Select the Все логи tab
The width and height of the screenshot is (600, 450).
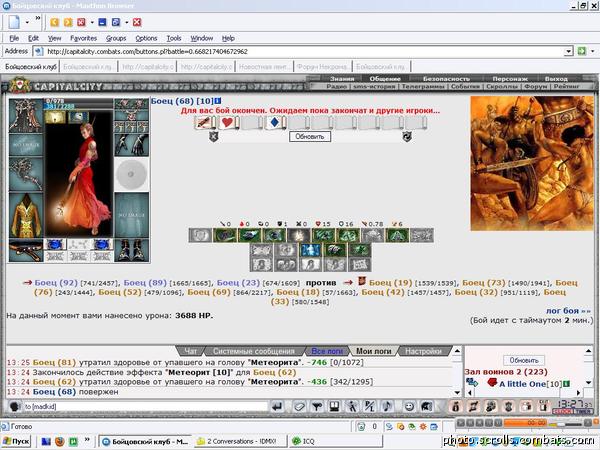327,351
